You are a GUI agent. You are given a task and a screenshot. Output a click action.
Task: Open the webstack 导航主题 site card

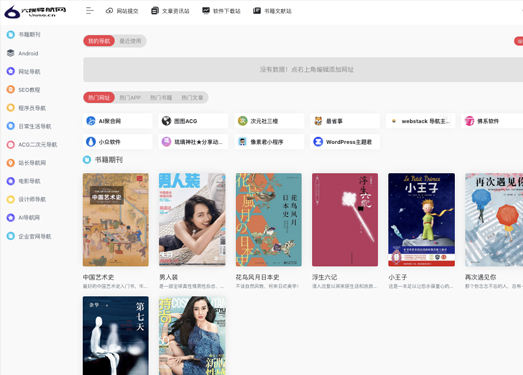tap(421, 121)
